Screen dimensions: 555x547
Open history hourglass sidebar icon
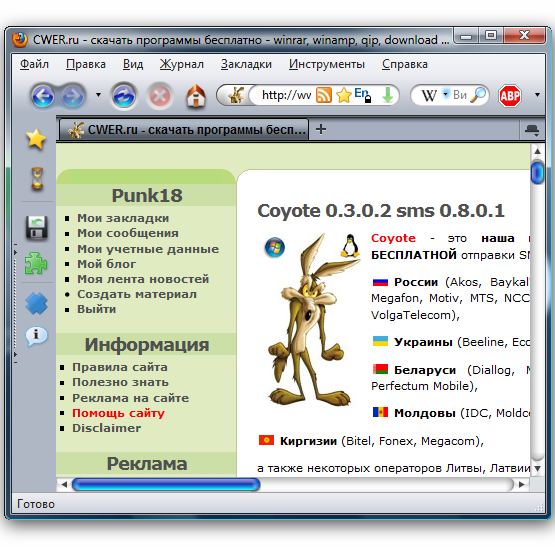click(37, 179)
